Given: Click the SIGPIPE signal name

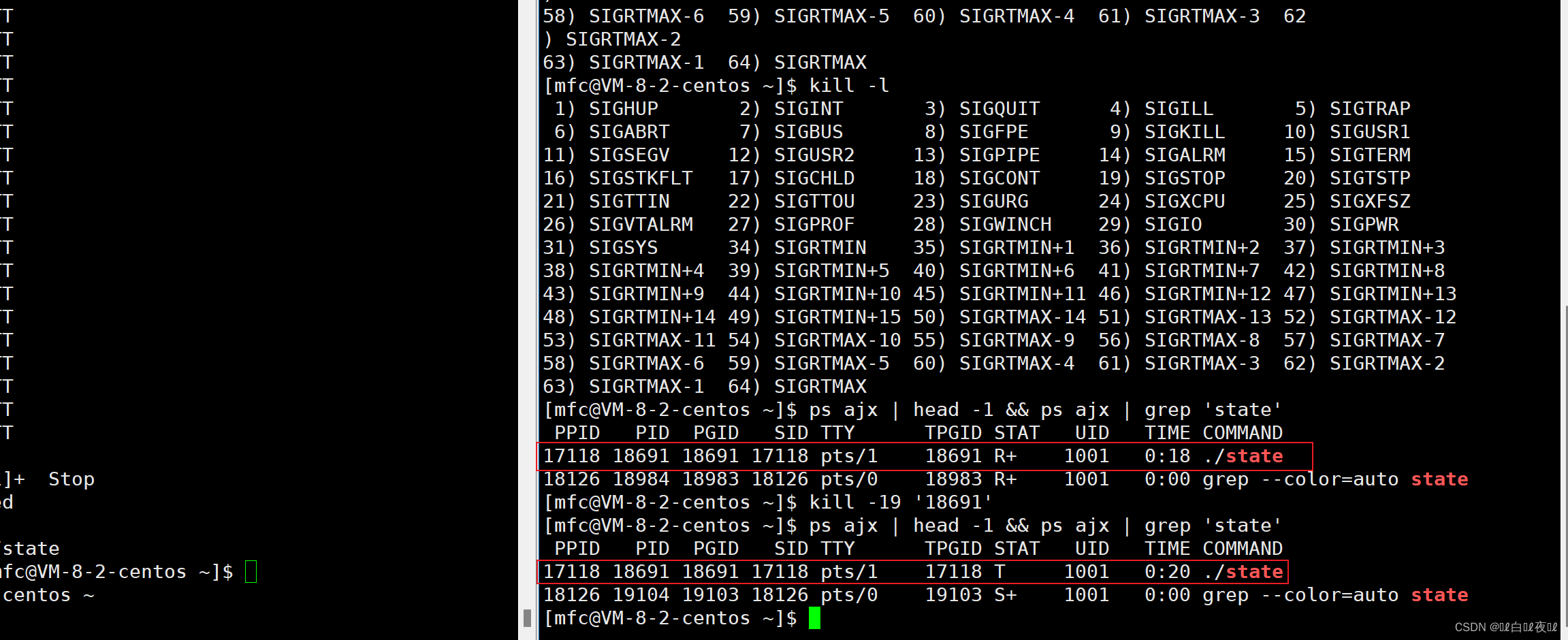Looking at the screenshot, I should [x=999, y=155].
